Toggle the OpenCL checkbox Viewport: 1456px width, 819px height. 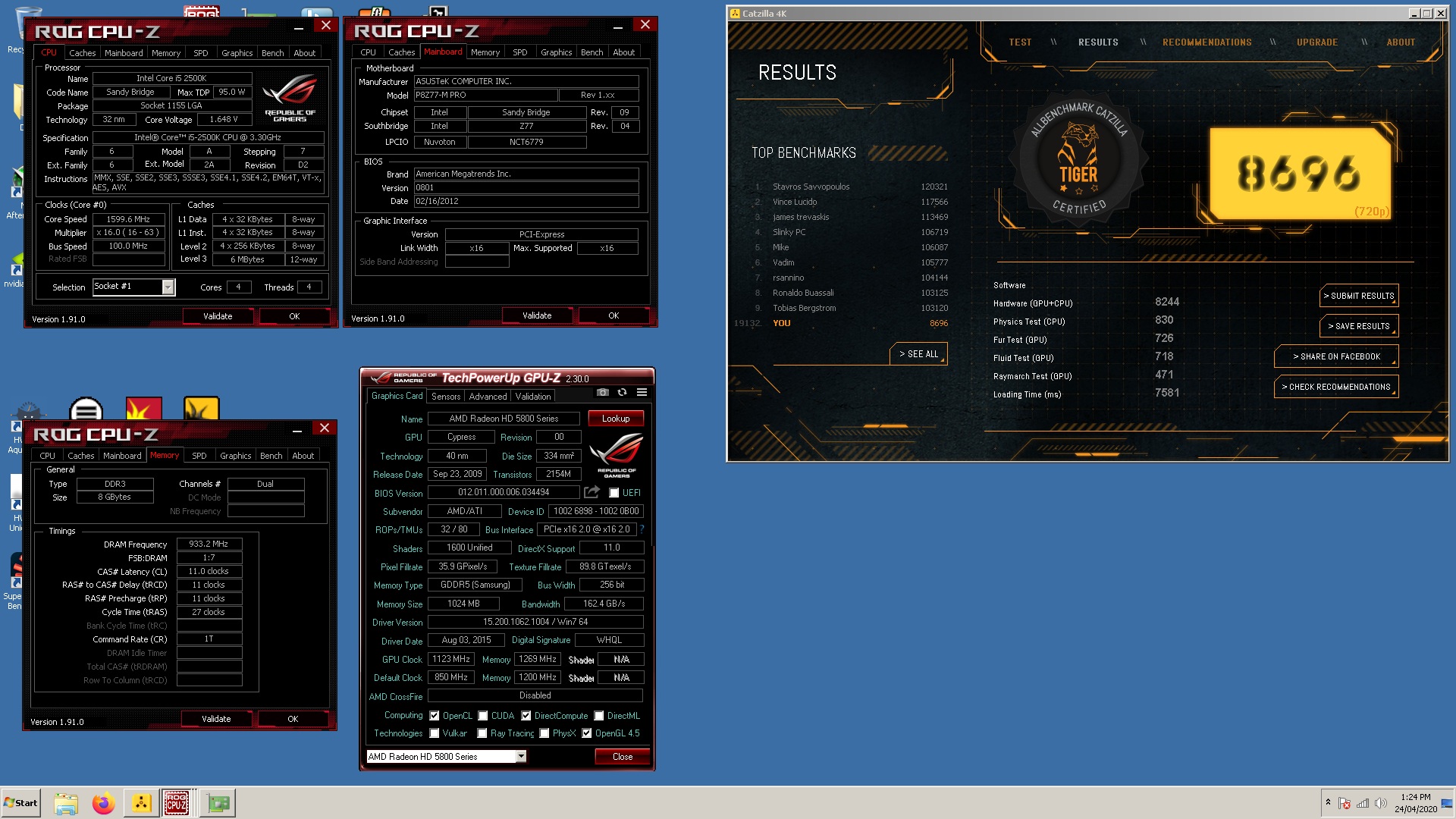[435, 716]
